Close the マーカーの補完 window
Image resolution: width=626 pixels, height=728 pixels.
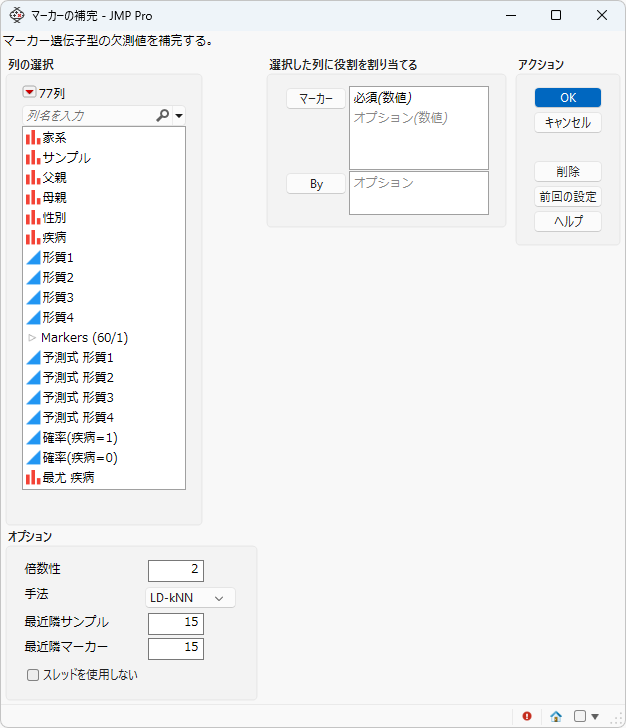(602, 15)
